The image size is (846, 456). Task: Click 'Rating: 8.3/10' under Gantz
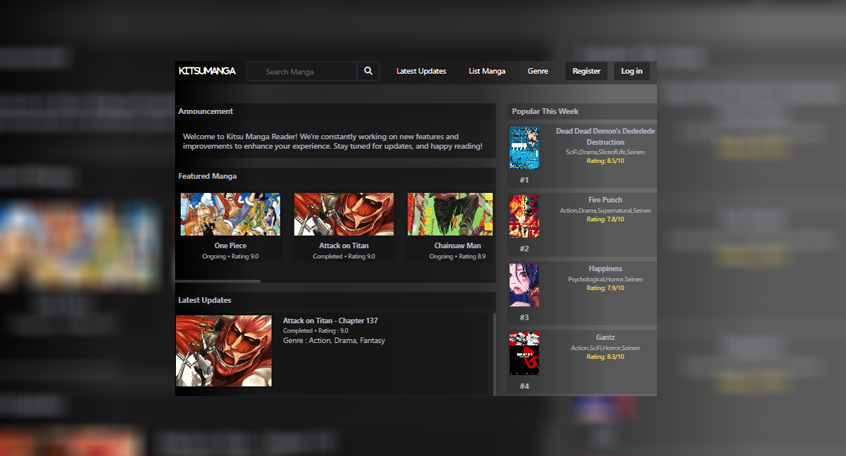pos(605,357)
